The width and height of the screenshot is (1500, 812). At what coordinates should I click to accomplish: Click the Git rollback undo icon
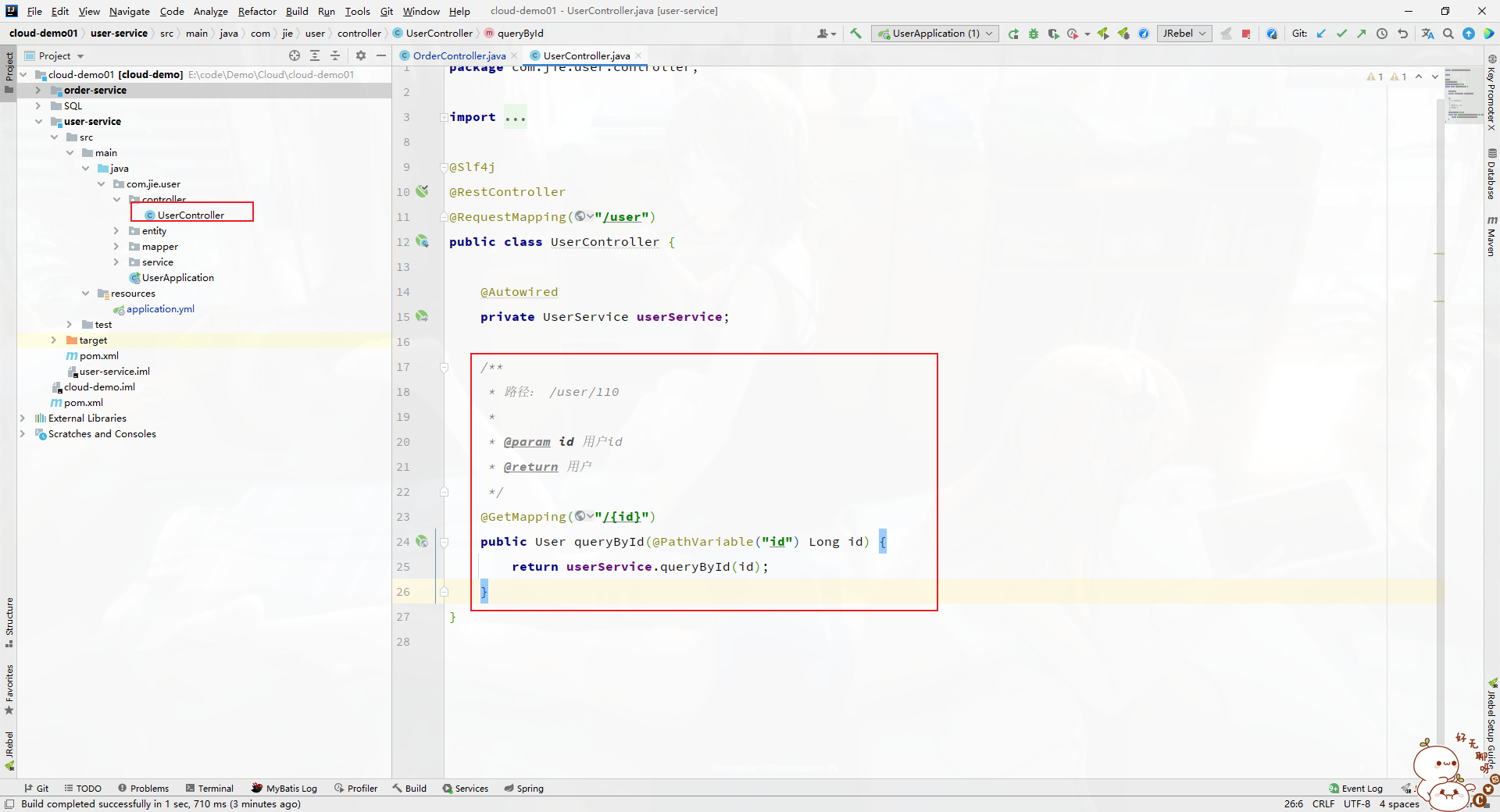coord(1402,34)
